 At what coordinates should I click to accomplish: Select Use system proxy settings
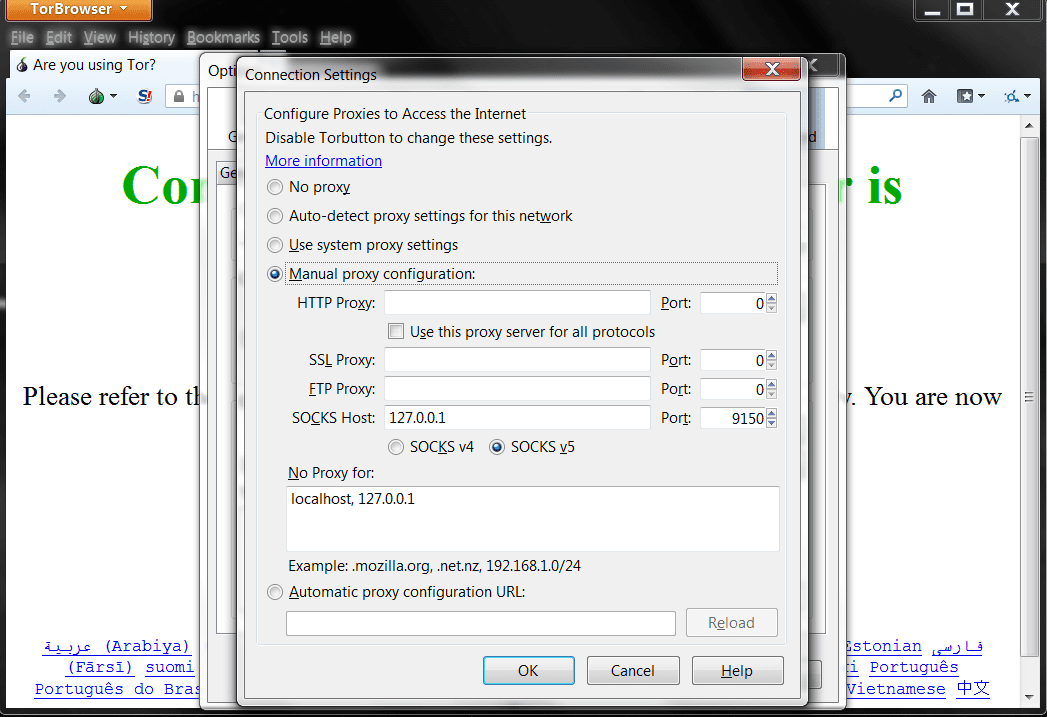pos(274,245)
